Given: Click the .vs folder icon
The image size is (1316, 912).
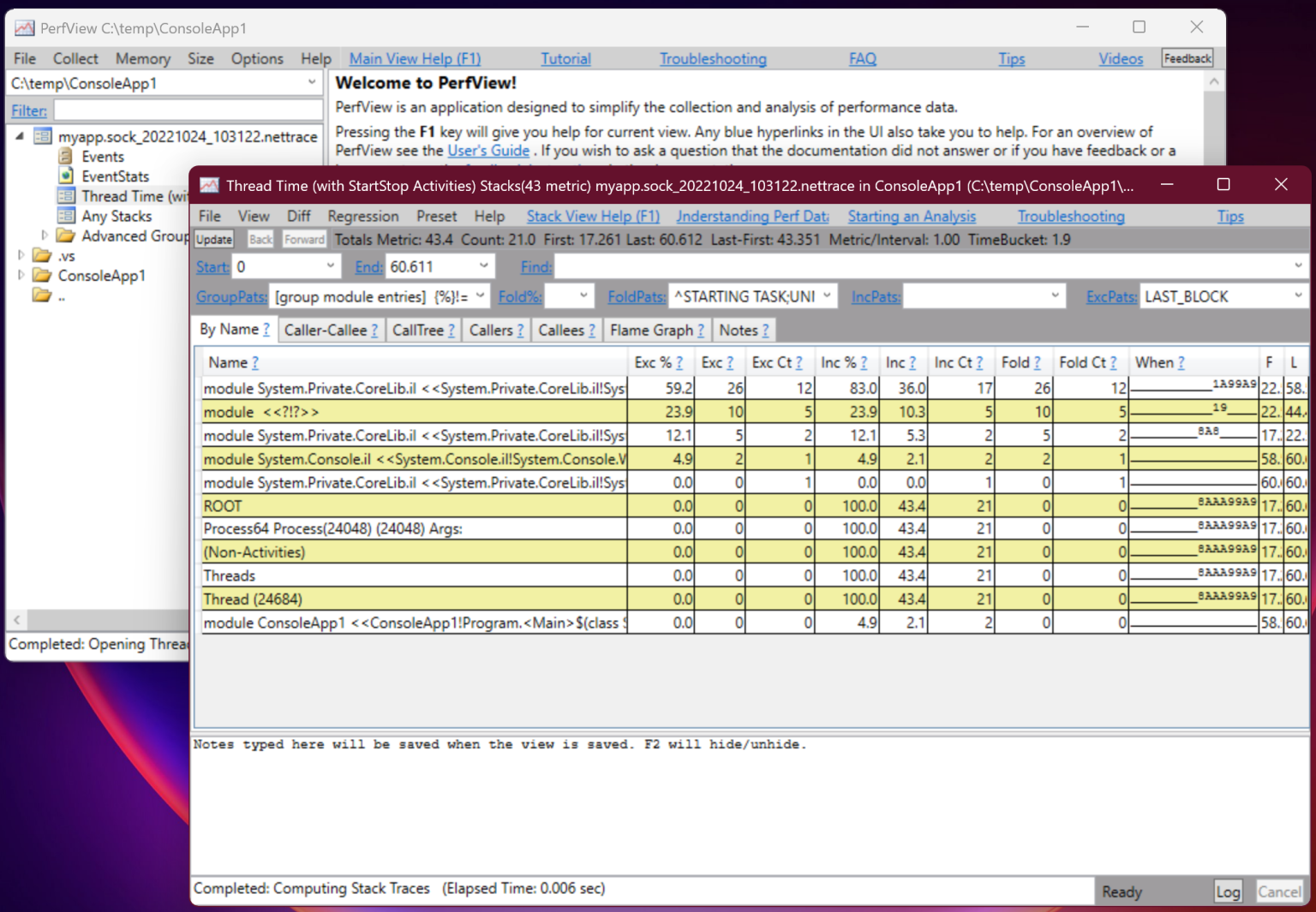Looking at the screenshot, I should [42, 255].
